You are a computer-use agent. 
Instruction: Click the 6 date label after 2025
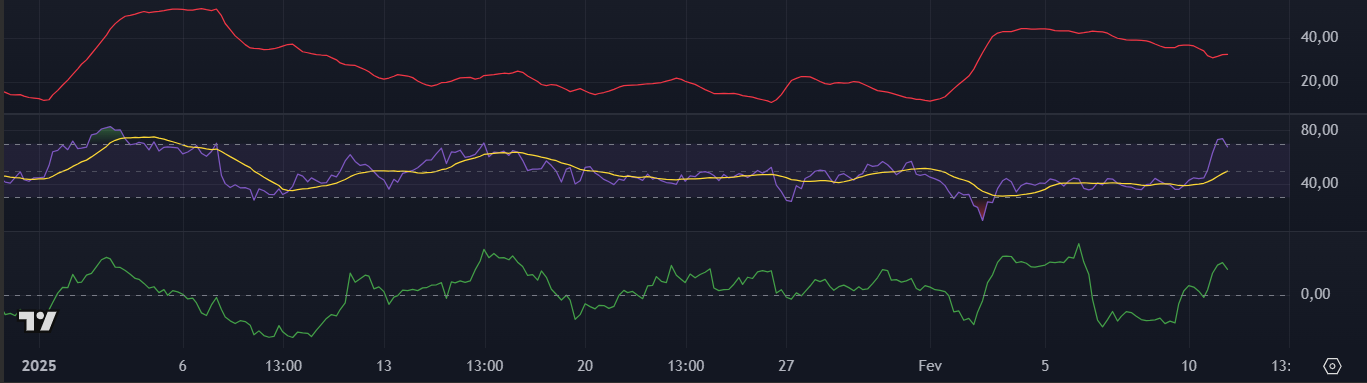(x=183, y=365)
